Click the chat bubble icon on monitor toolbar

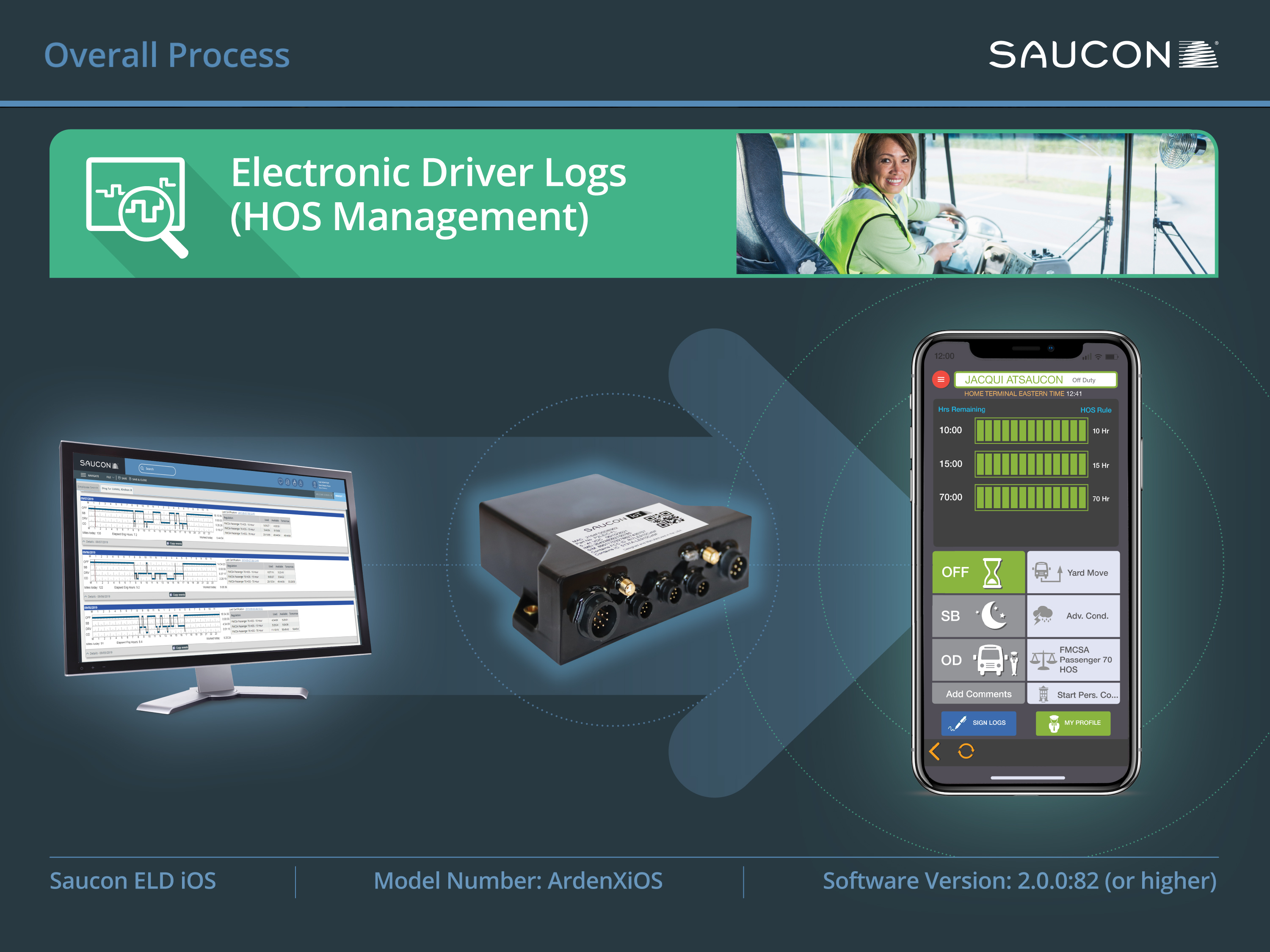click(x=281, y=482)
